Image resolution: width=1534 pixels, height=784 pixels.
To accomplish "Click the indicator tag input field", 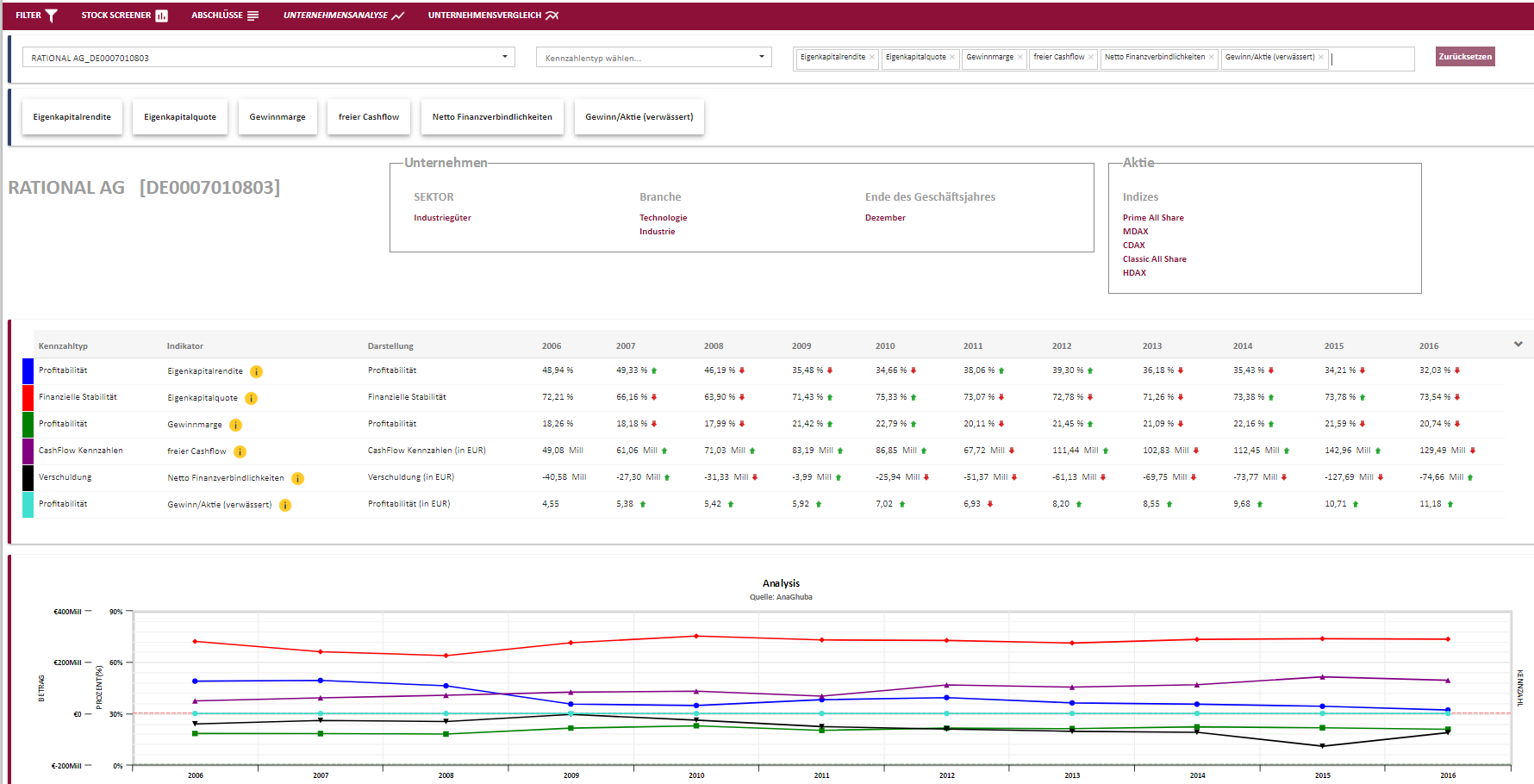I will tap(1370, 59).
